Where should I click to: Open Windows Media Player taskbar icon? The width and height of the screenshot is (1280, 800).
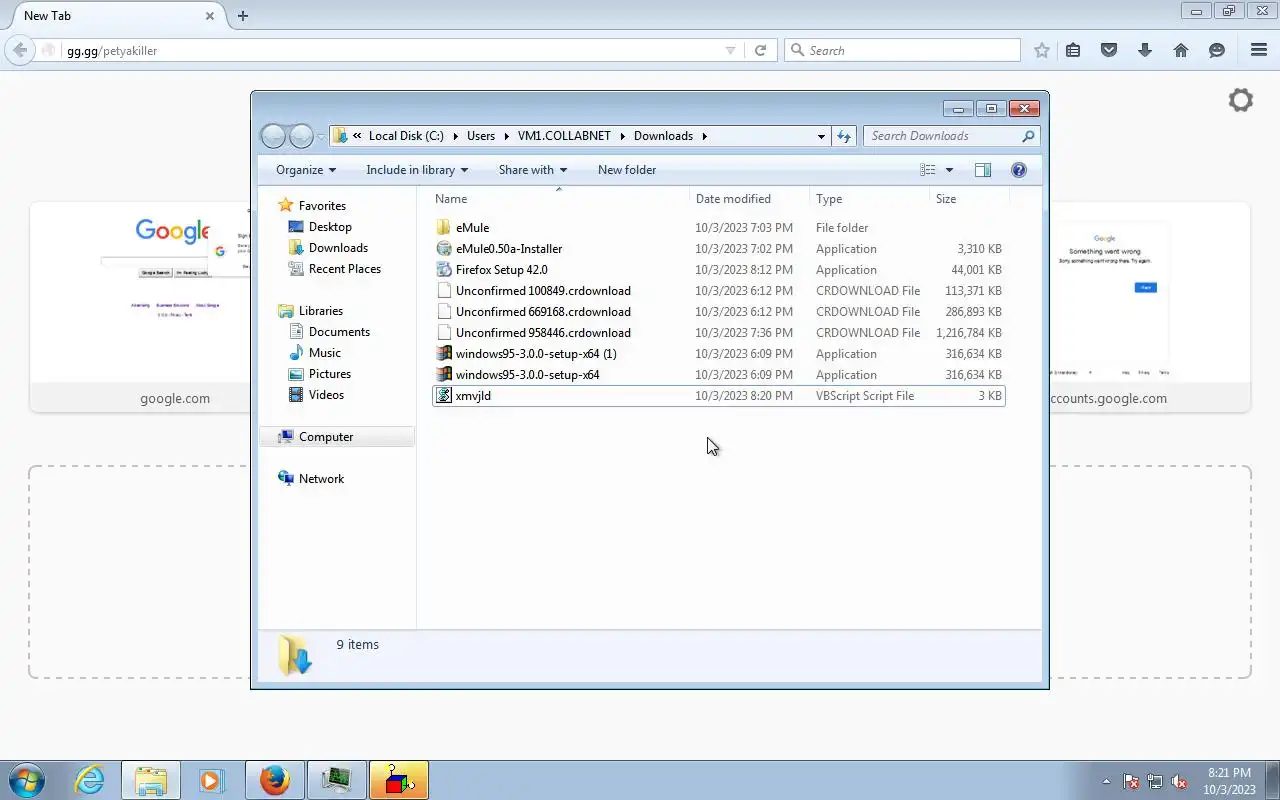(x=212, y=780)
